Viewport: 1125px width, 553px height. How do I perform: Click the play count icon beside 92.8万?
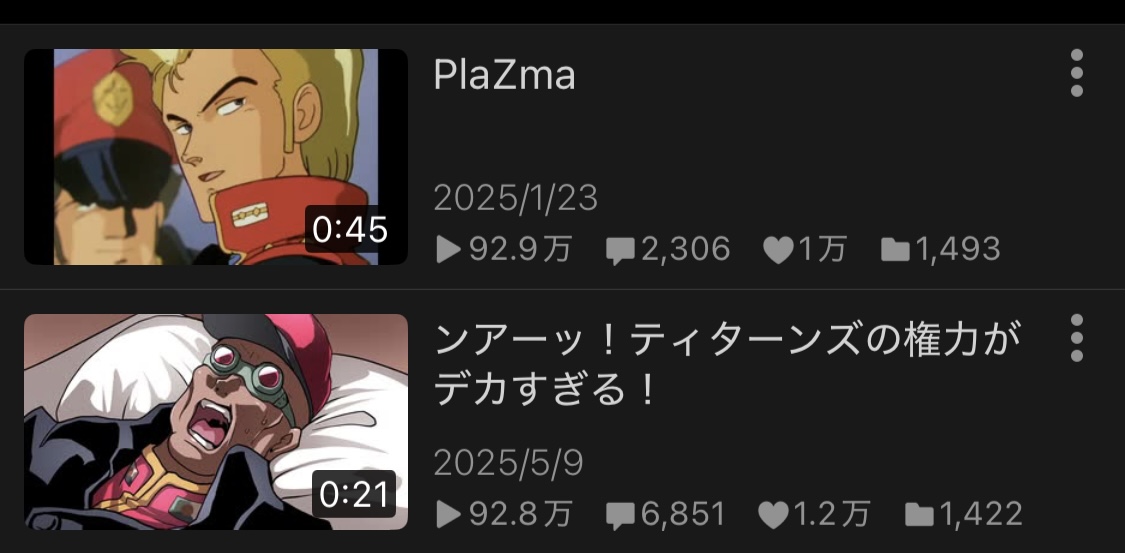(448, 514)
